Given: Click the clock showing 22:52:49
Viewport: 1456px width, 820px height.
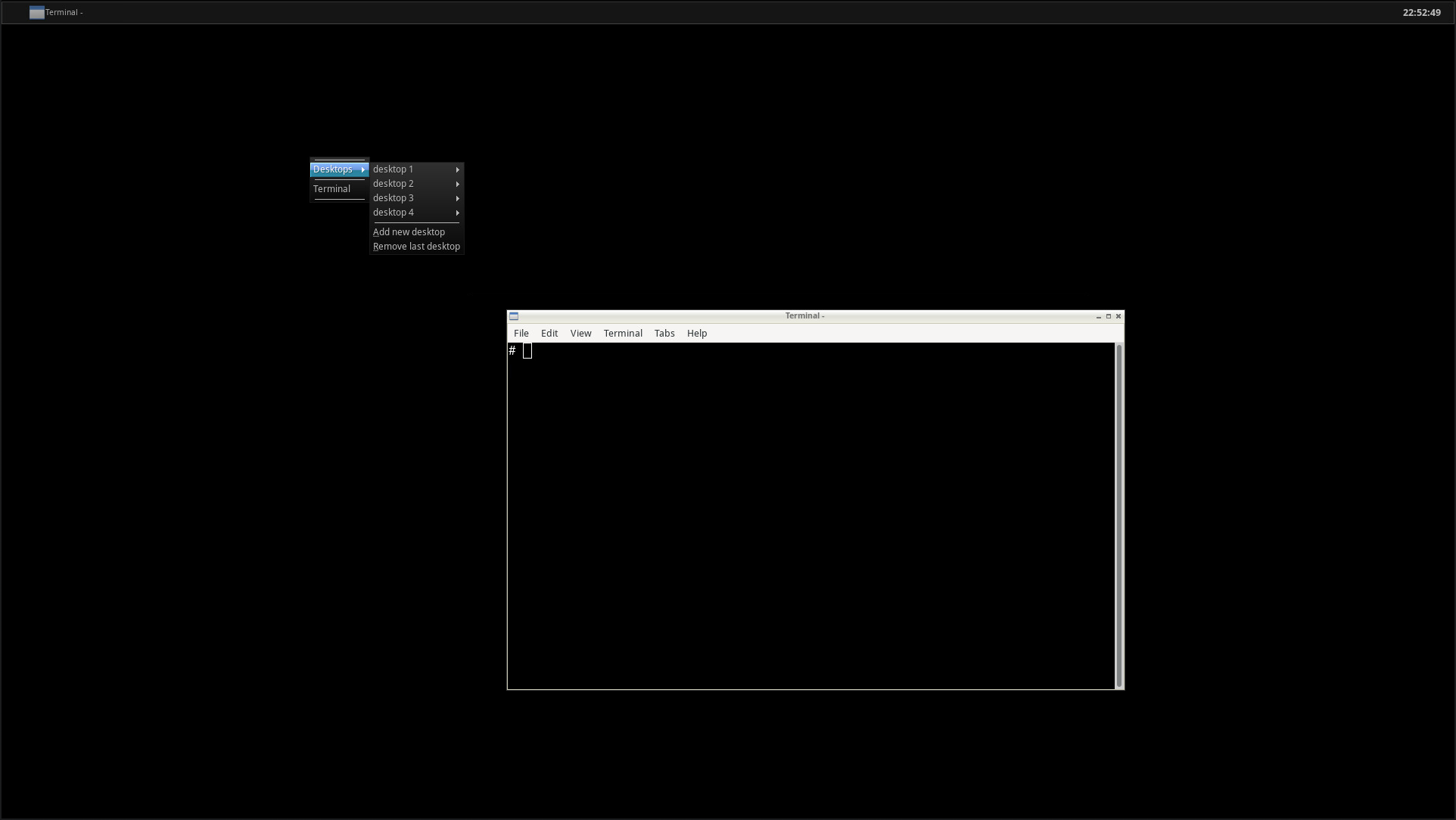Looking at the screenshot, I should coord(1423,12).
